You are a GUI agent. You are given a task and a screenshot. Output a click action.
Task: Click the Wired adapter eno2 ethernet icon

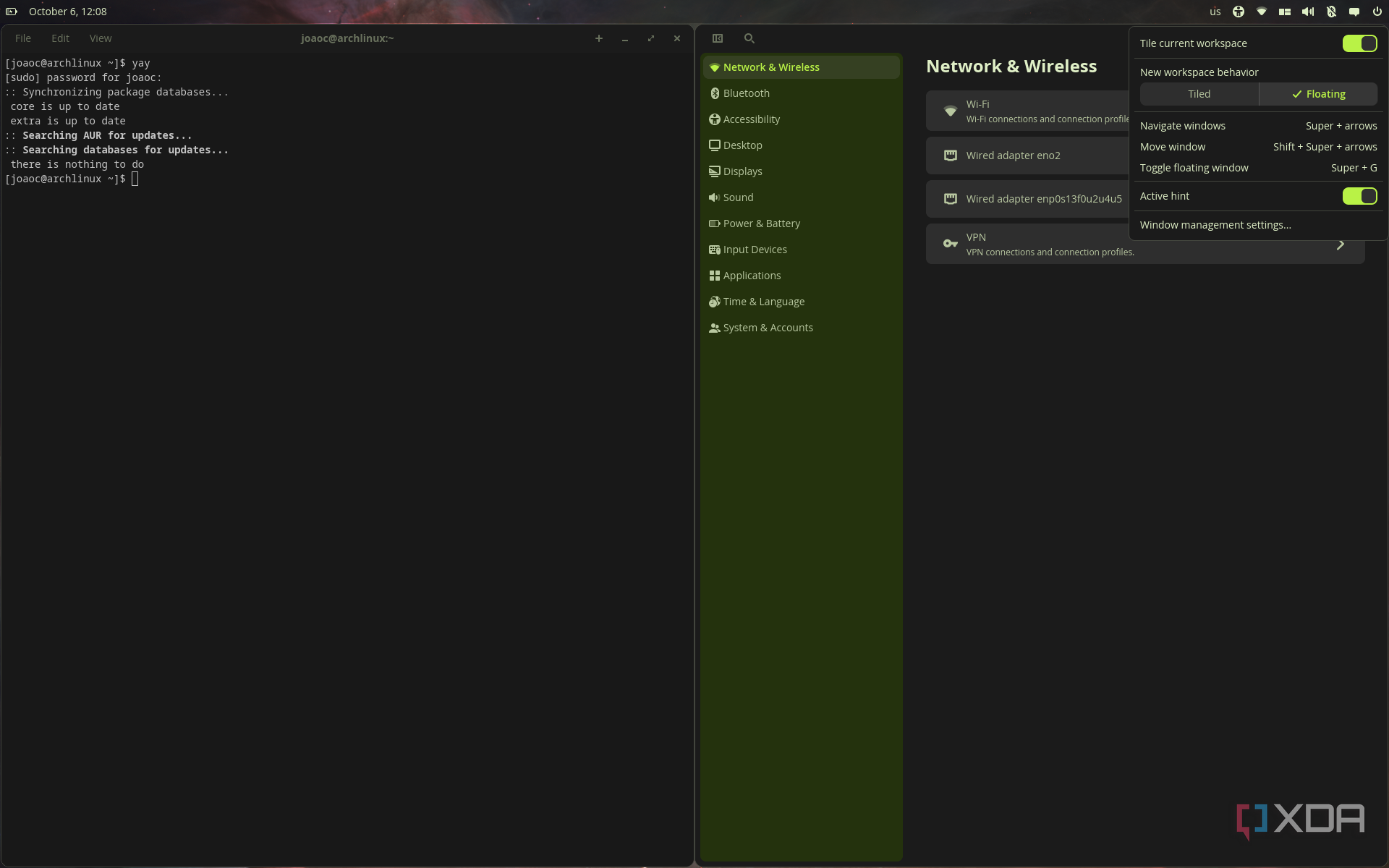pyautogui.click(x=951, y=156)
